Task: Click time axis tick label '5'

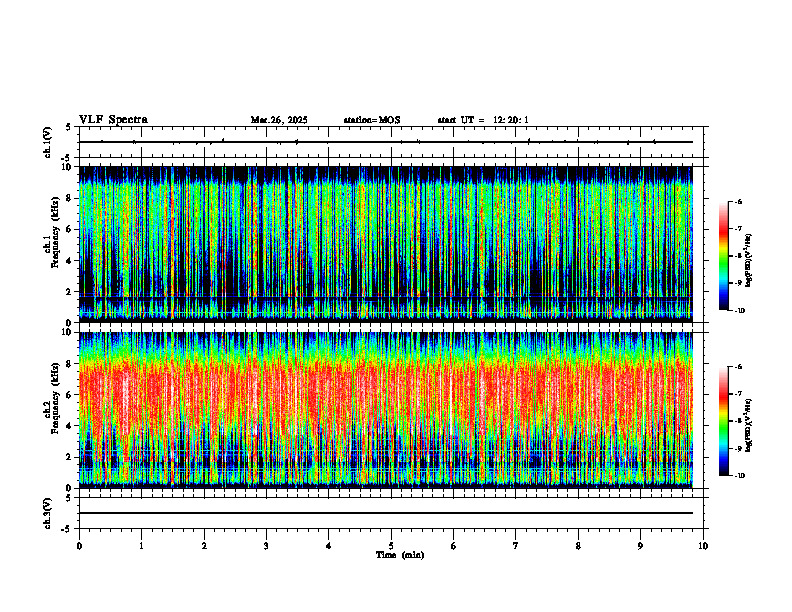Action: tap(391, 546)
